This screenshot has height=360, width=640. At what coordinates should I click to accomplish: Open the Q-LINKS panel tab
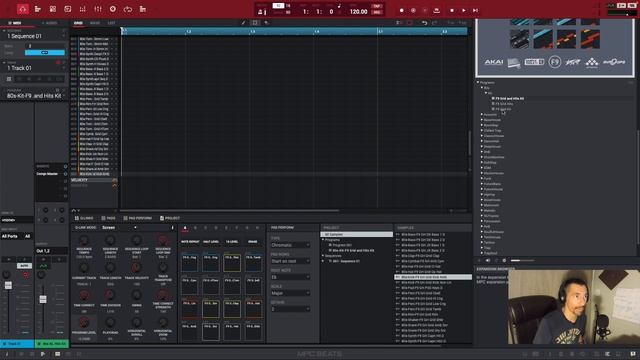(x=84, y=218)
